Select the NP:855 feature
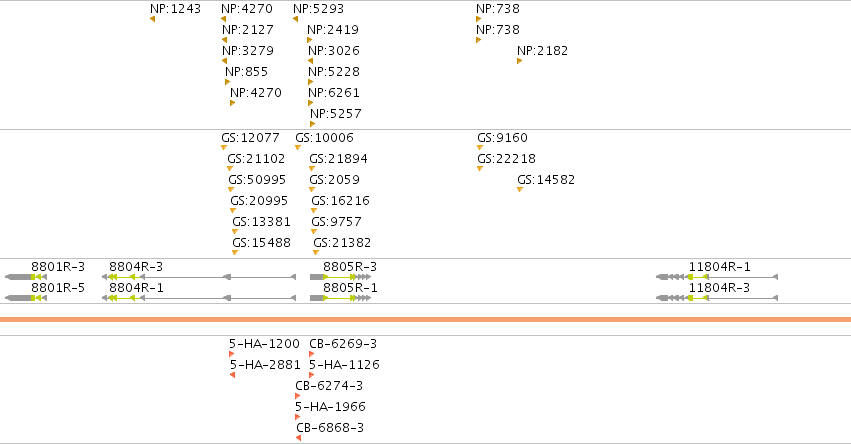Viewport: 851px width, 444px height. point(227,82)
